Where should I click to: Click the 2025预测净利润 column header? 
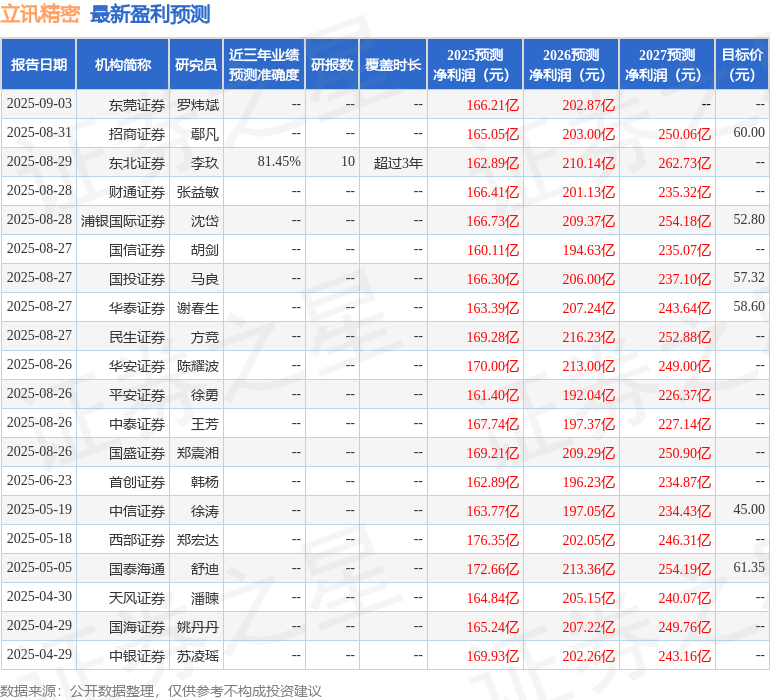tap(475, 65)
